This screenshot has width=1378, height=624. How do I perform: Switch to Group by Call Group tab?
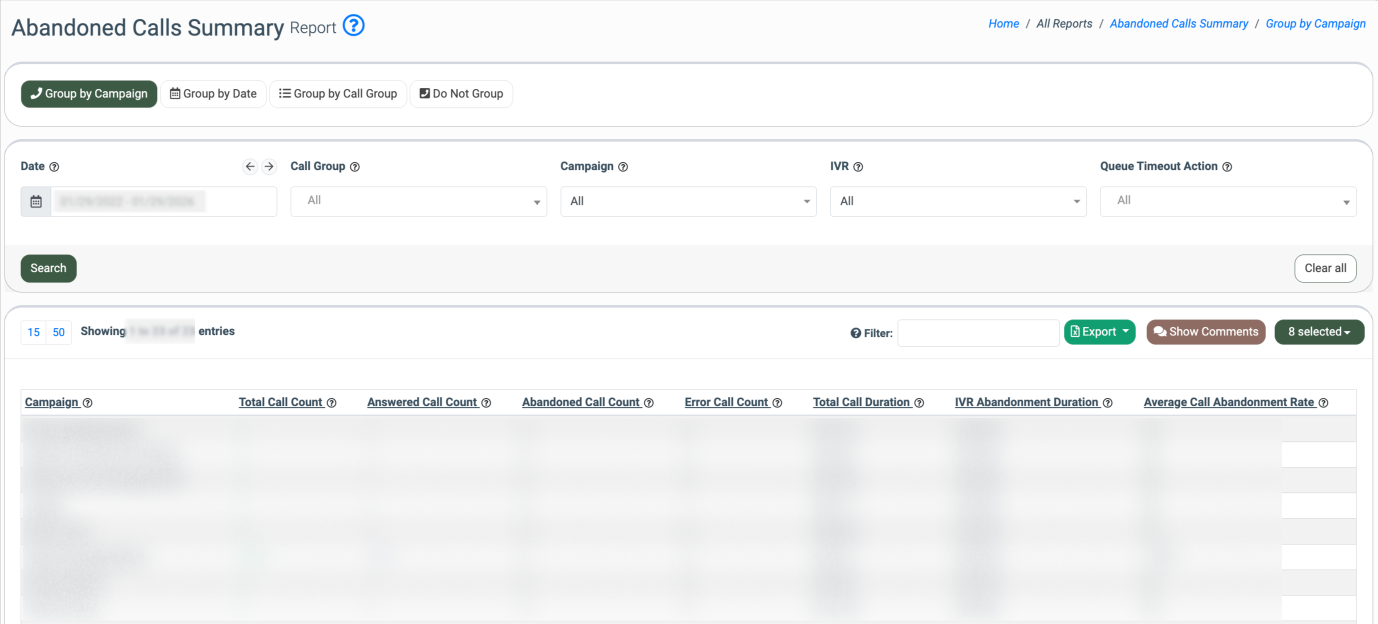pos(338,94)
